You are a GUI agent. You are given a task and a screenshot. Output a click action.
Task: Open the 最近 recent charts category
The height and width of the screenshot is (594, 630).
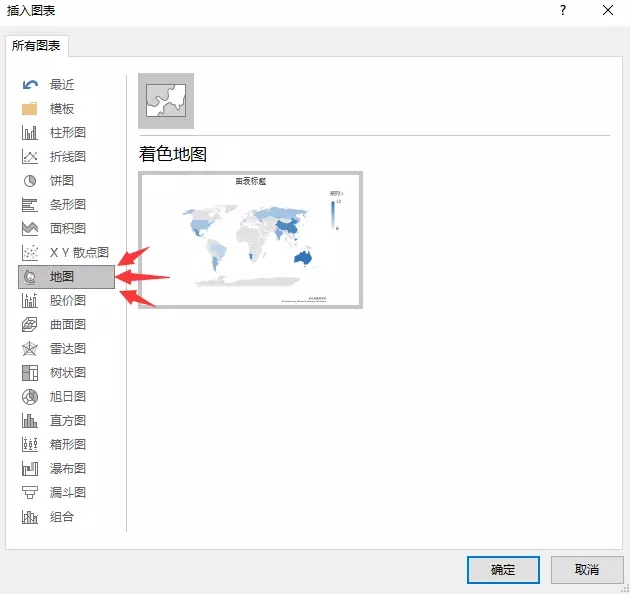[x=62, y=85]
